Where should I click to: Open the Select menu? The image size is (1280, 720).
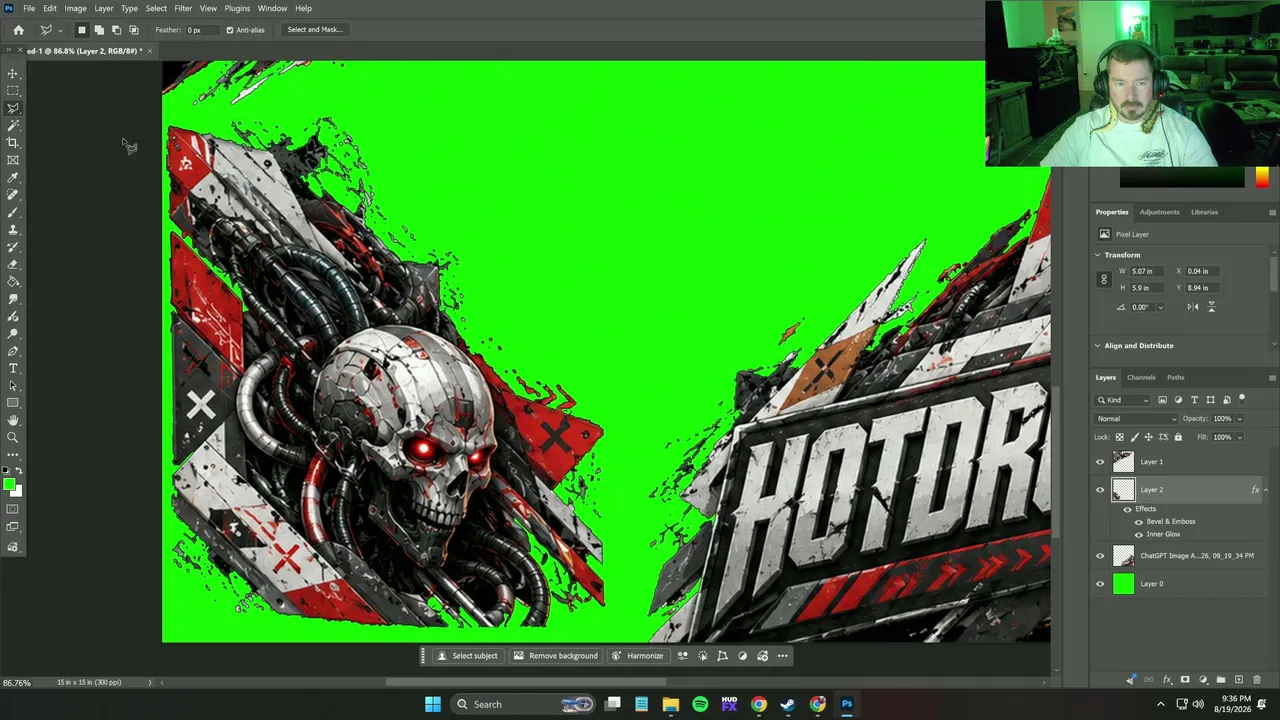point(156,8)
